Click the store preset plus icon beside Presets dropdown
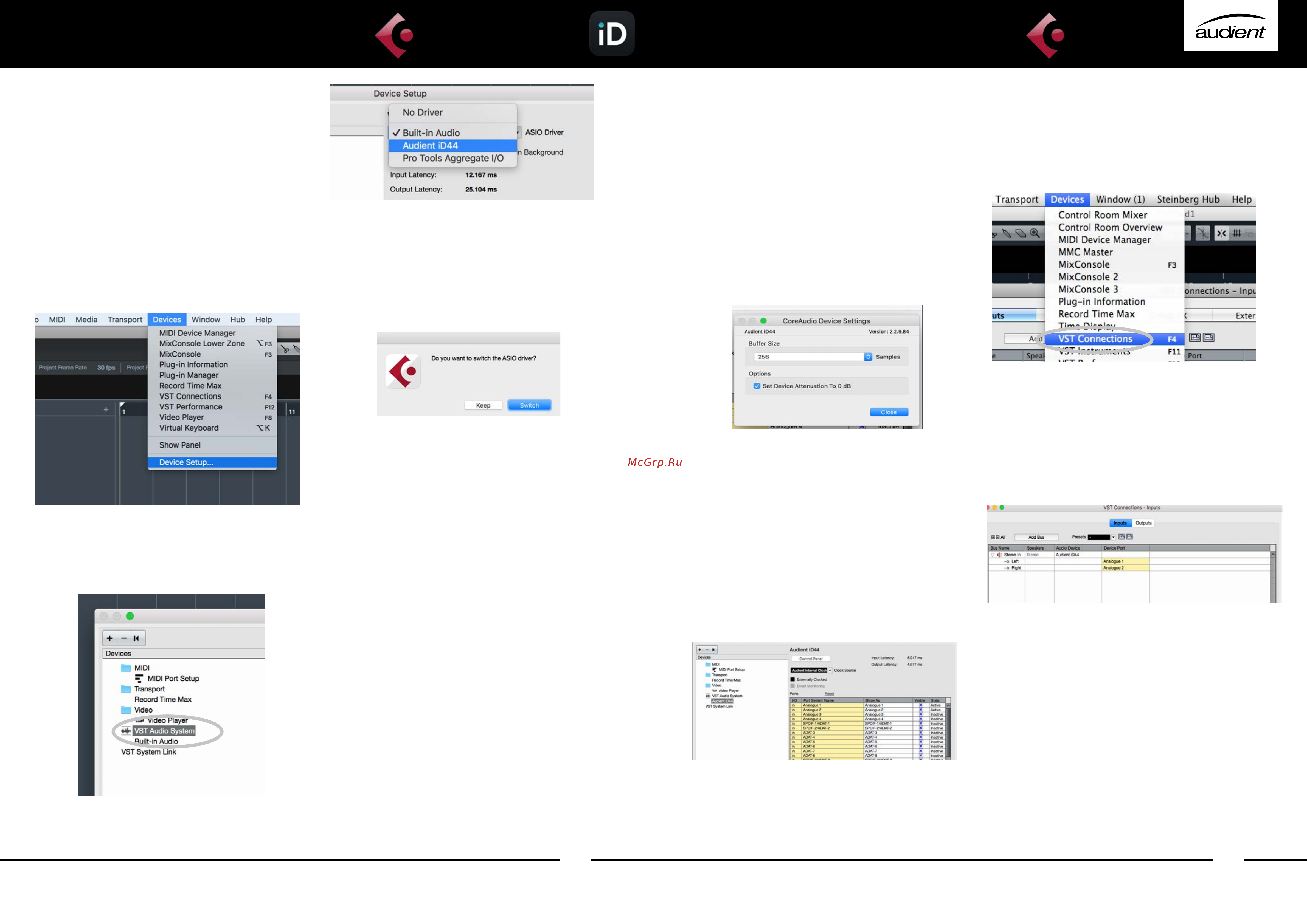This screenshot has width=1307, height=924. pos(1122,536)
